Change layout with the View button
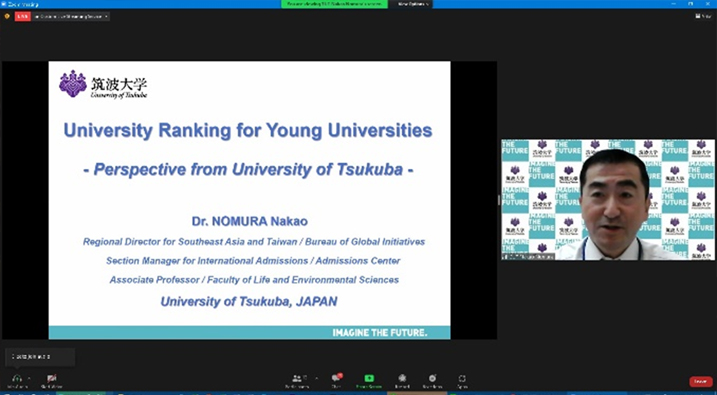The width and height of the screenshot is (717, 395). (704, 16)
